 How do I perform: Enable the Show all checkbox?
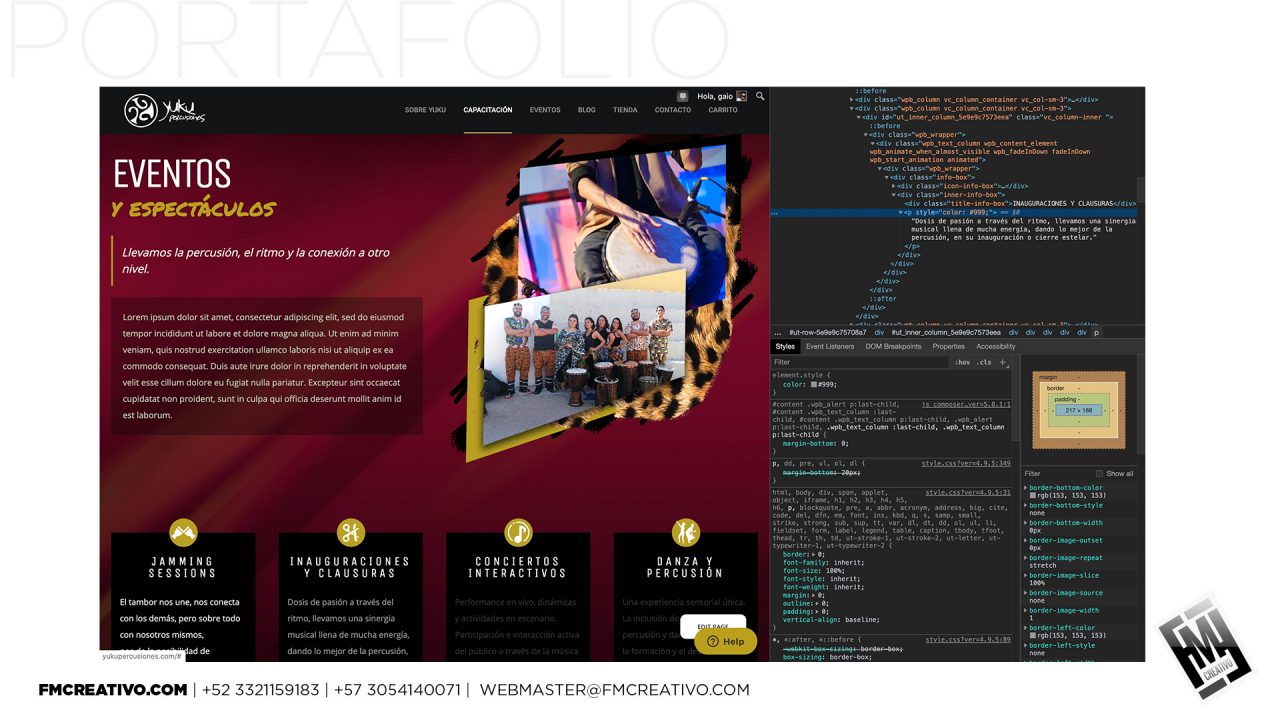(1100, 473)
